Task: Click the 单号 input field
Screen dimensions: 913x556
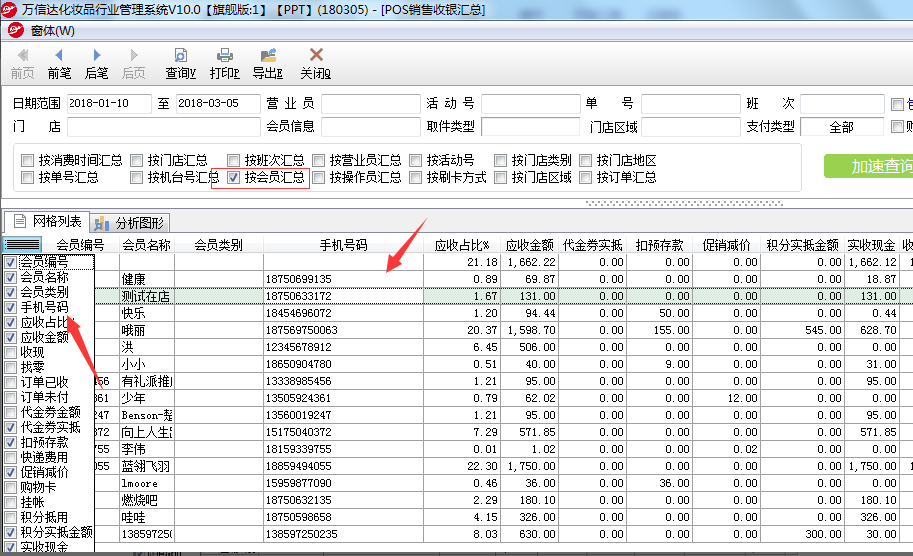Action: pos(691,104)
